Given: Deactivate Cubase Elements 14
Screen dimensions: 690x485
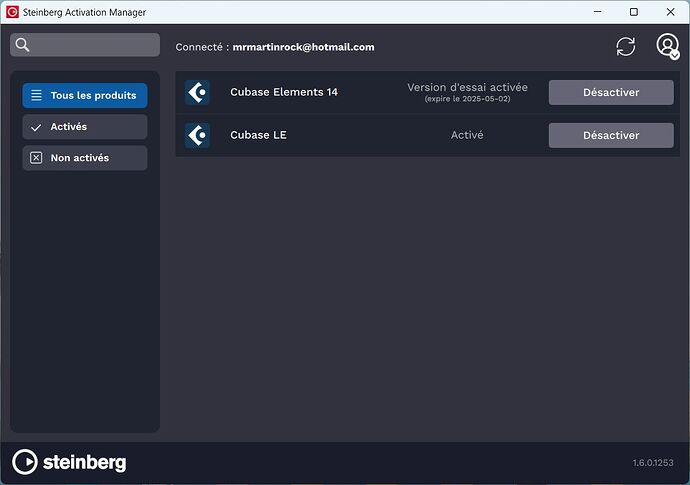Looking at the screenshot, I should coord(611,92).
